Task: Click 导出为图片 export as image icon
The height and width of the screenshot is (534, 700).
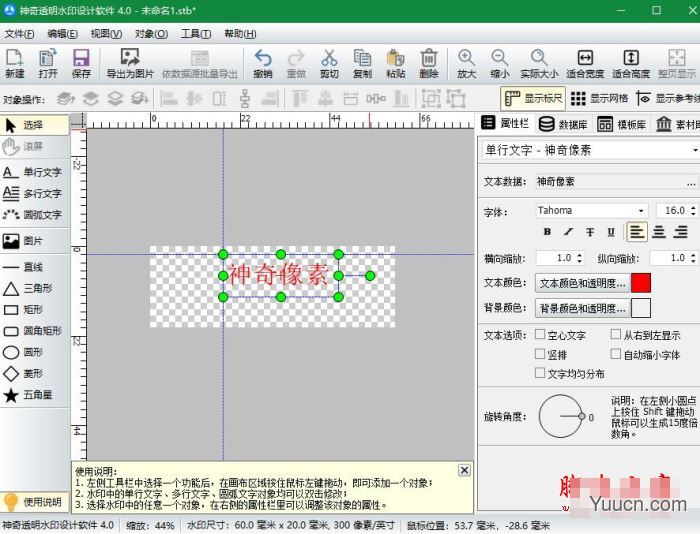Action: [129, 64]
